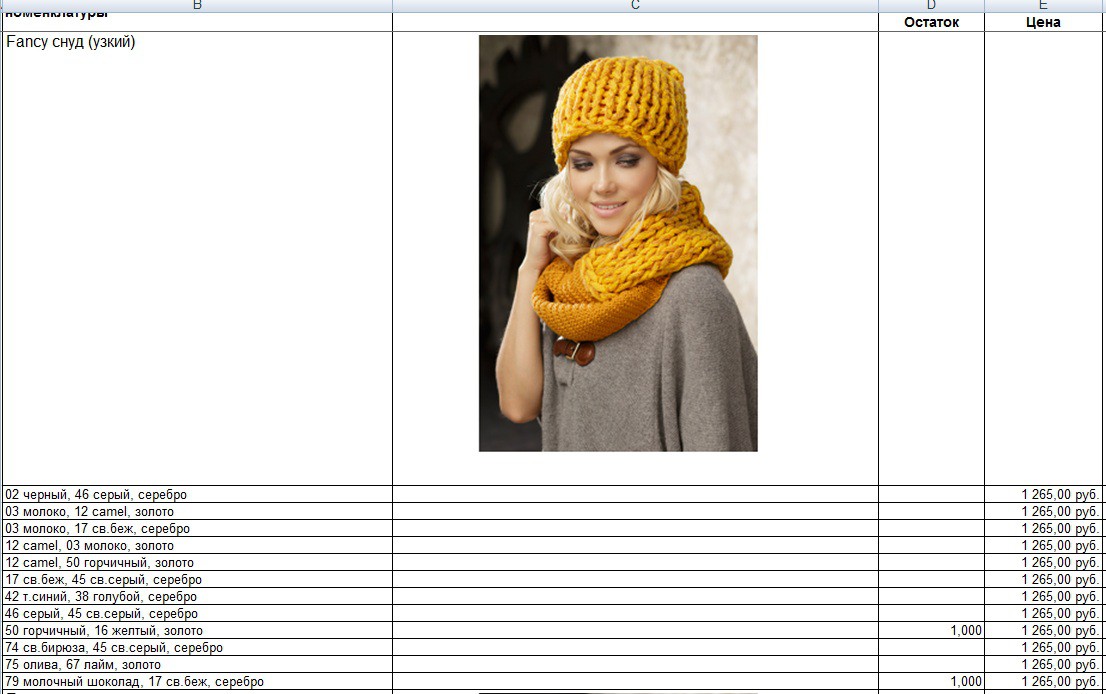Select the '74 св.бирюза, 45 св.серый, серебро' cell
The width and height of the screenshot is (1106, 694).
(x=198, y=647)
